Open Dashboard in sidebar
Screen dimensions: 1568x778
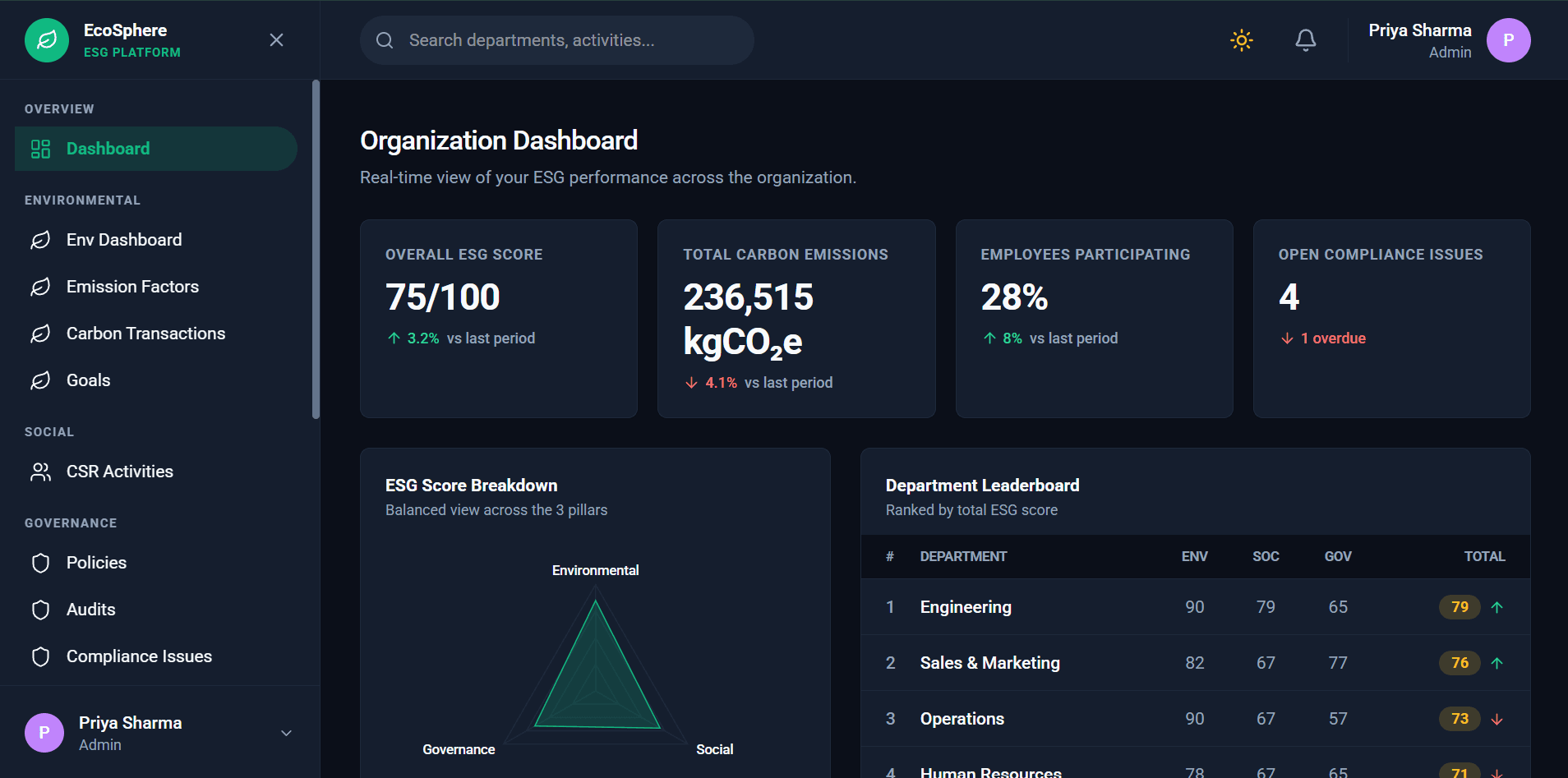(x=156, y=149)
